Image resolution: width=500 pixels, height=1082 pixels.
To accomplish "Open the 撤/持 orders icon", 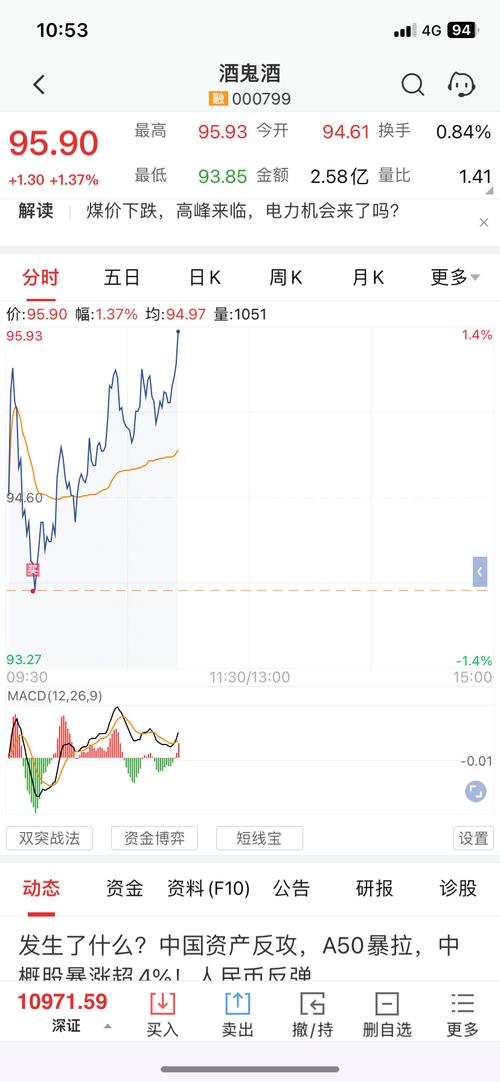I will (312, 1015).
